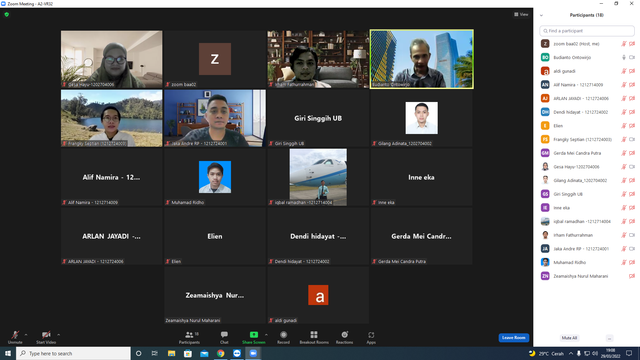
Task: Click camera-off icon for Zeamaishya Nurul Maharani
Action: 632,276
